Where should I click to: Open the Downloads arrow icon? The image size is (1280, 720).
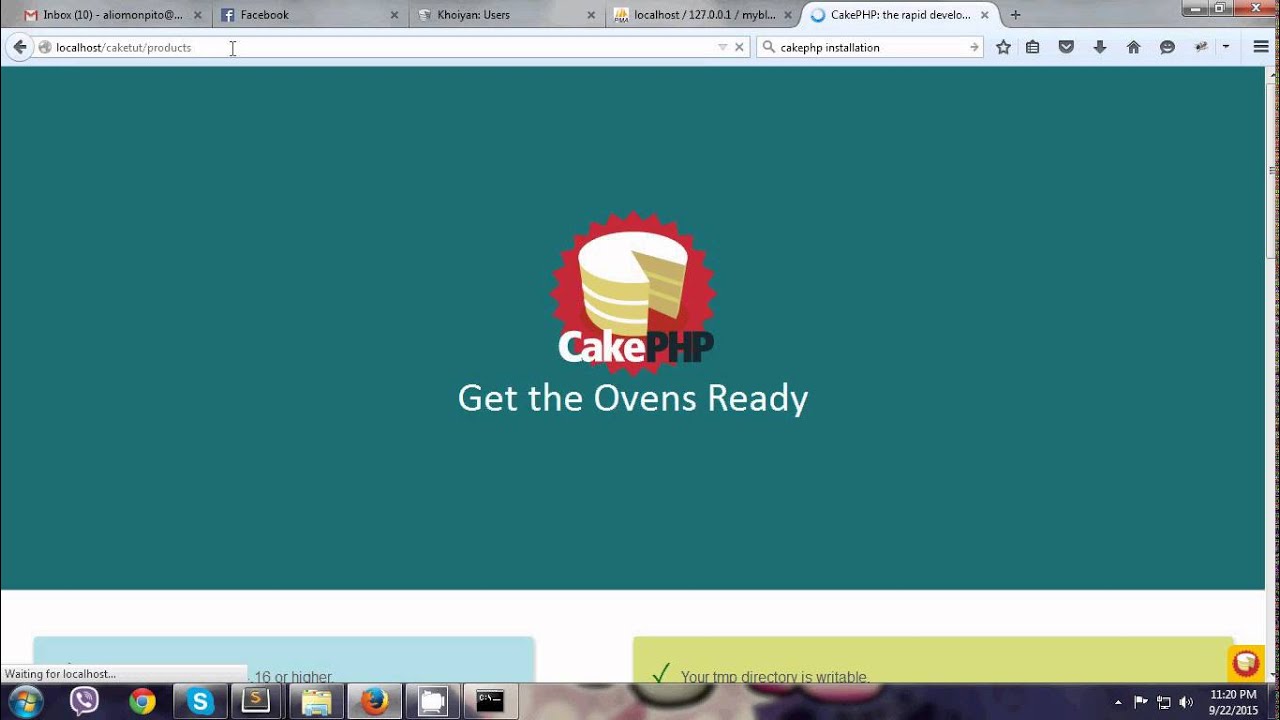[x=1100, y=47]
